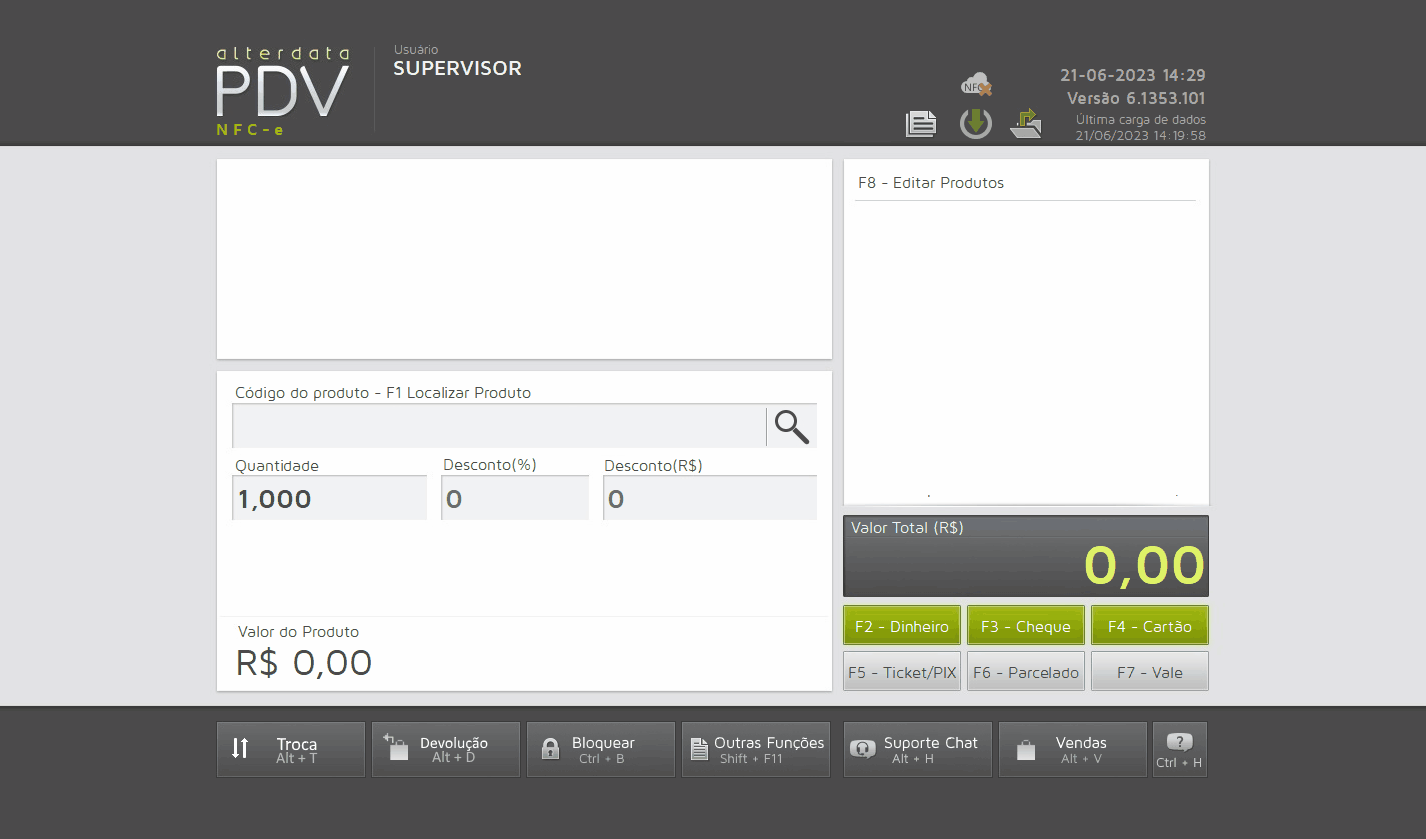Click the Valor do Produto R$ 0,00 text
1426x839 pixels.
pos(304,662)
